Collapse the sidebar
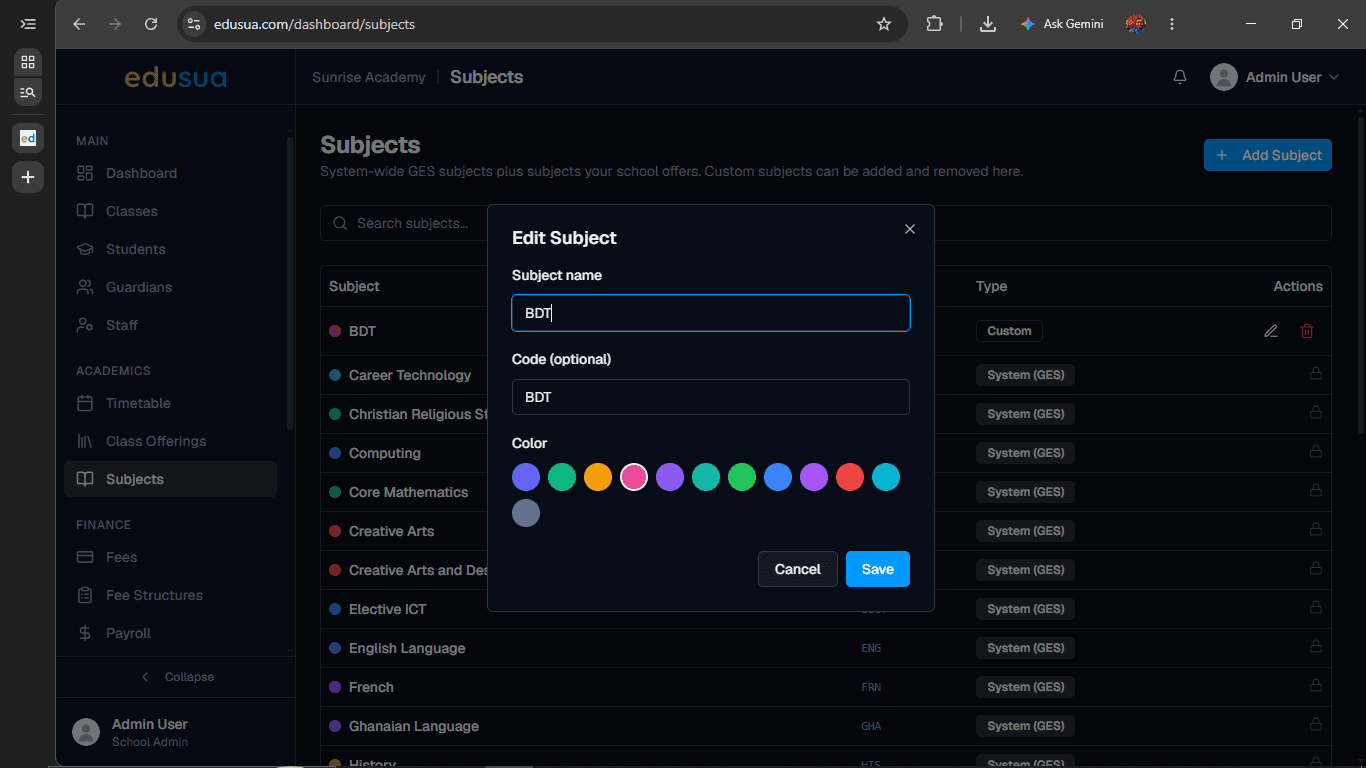 point(176,677)
